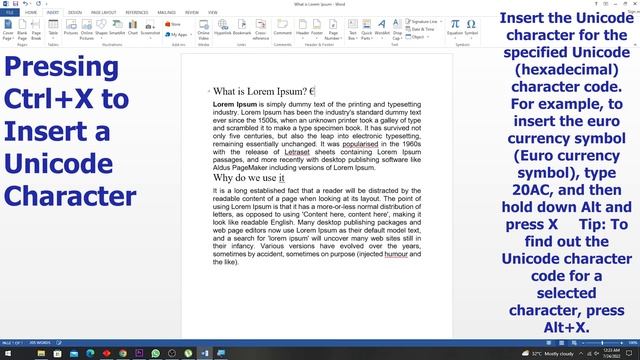Insert Date & Time
This screenshot has width=640, height=360.
tap(420, 29)
